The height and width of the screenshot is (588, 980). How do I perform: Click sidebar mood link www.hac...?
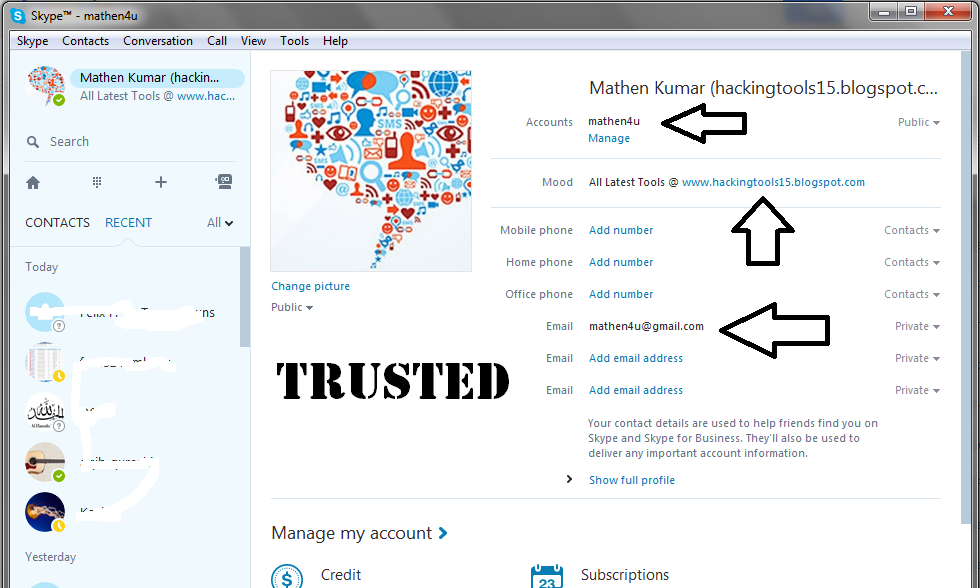tap(206, 96)
